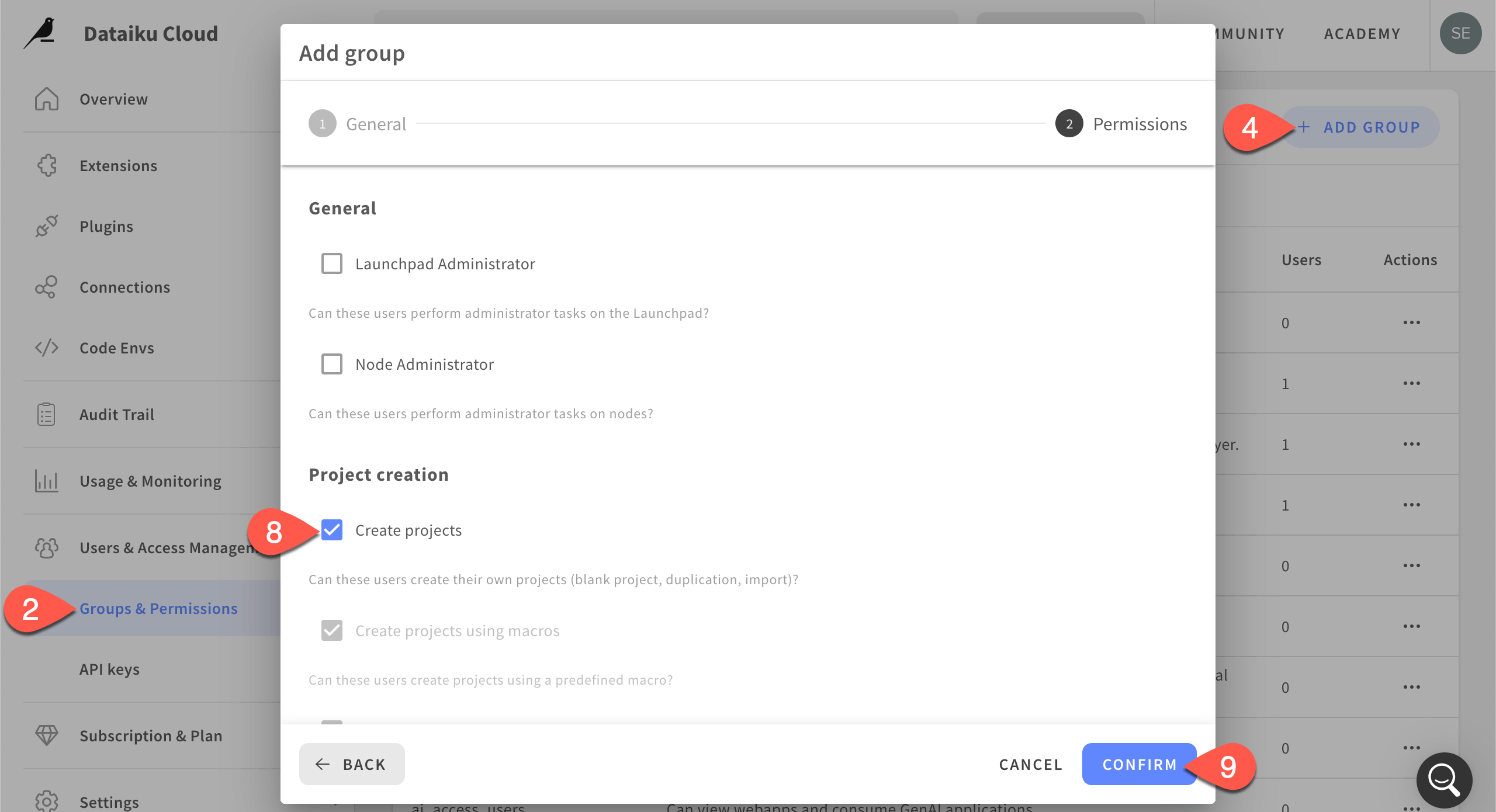This screenshot has height=812, width=1496.
Task: Click the Plugins plug icon
Action: pyautogui.click(x=47, y=226)
